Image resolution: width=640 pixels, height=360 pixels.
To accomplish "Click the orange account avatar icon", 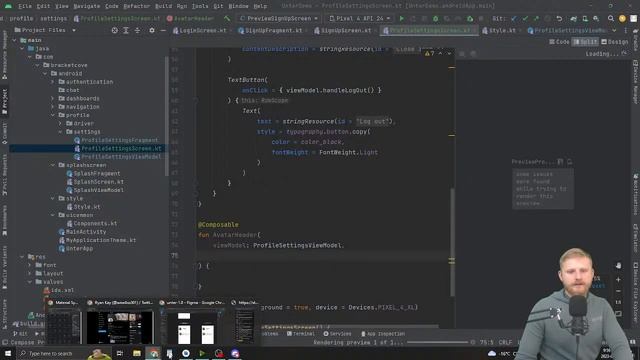I will point(622,18).
